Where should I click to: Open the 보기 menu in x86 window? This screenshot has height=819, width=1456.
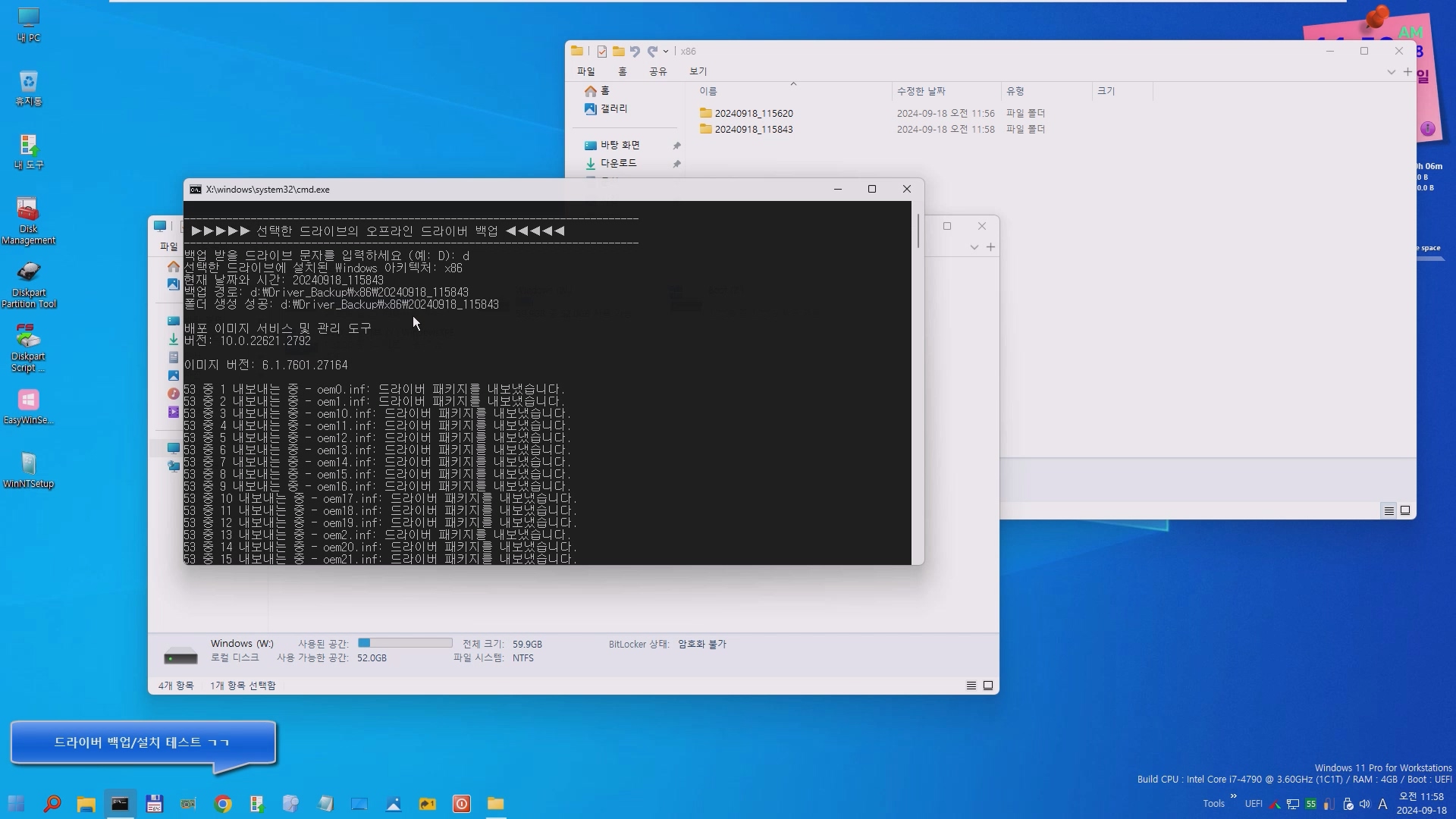click(698, 71)
